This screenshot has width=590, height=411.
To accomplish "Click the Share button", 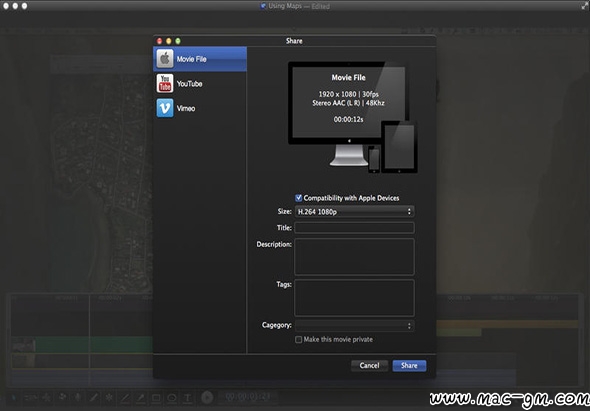I will 409,365.
